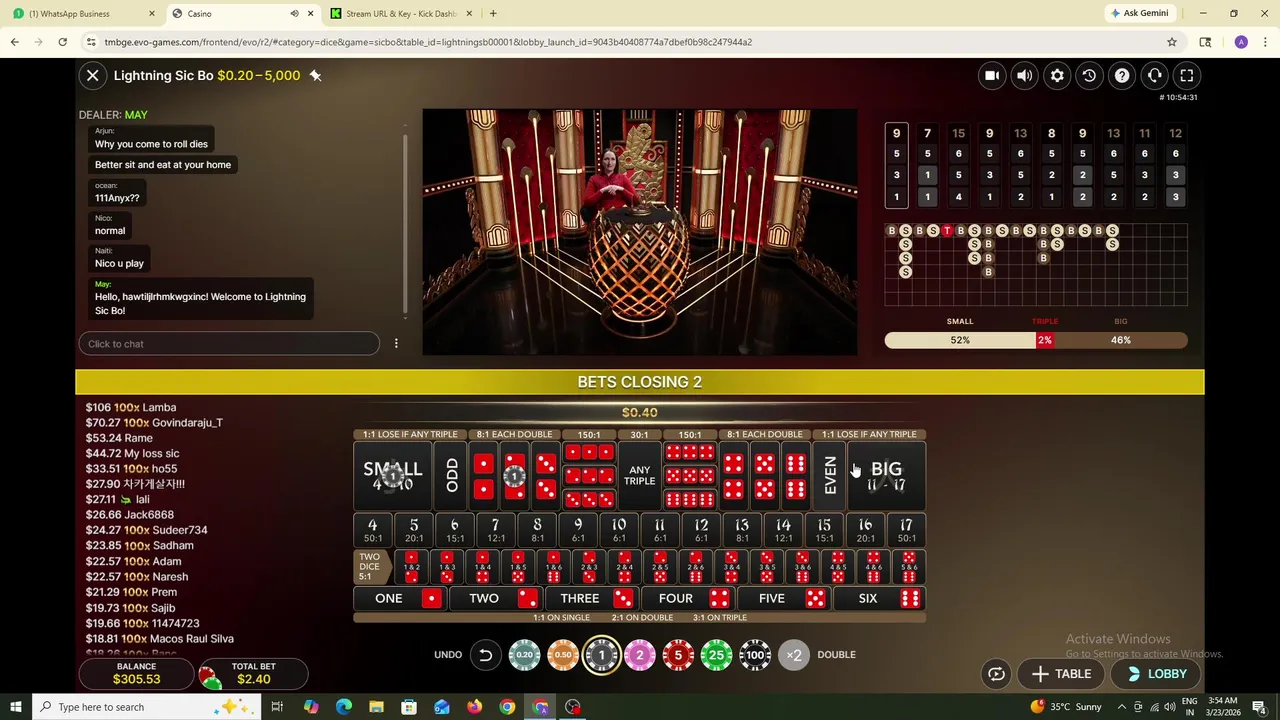Bet on single number THREE
The height and width of the screenshot is (720, 1280).
point(591,598)
